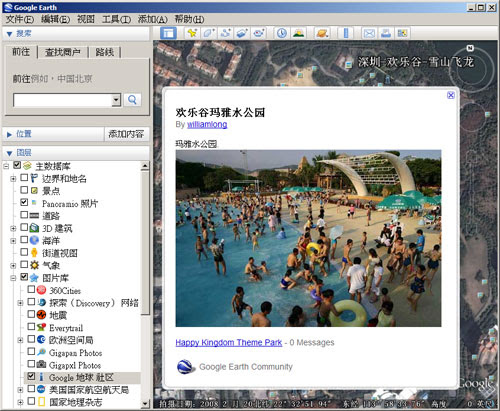500x411 pixels.
Task: Enable the 边界和地名 borders layer checkbox
Action: pos(24,177)
